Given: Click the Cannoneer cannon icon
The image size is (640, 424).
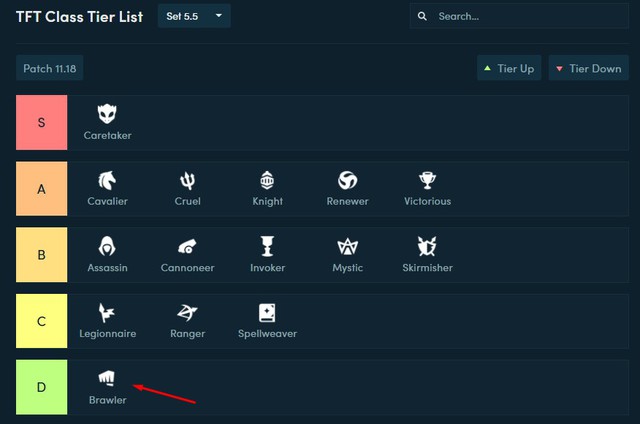Looking at the screenshot, I should pos(187,246).
